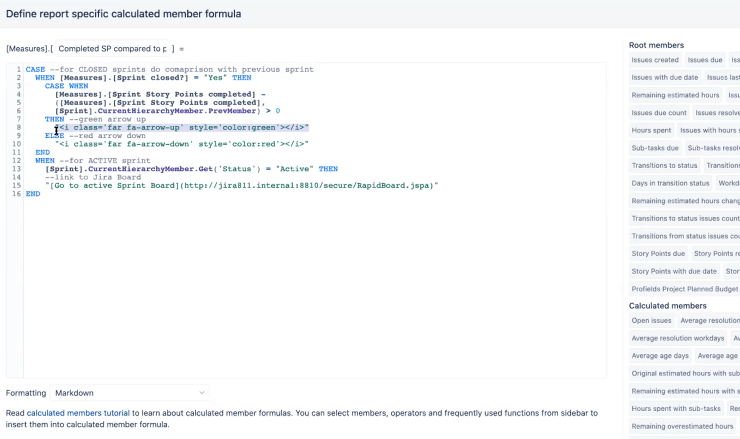Select the Sub-tasks due member

click(x=656, y=148)
